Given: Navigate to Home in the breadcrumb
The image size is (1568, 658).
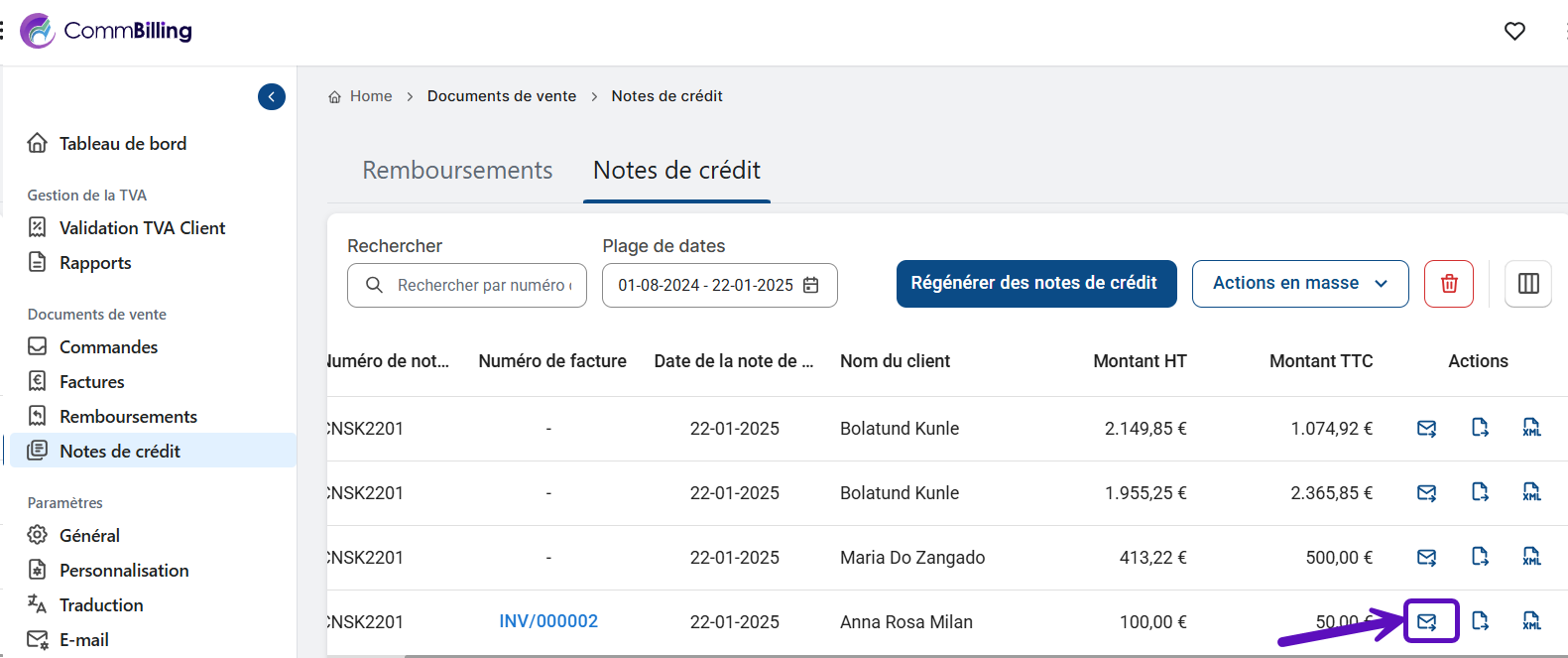Looking at the screenshot, I should click(x=370, y=96).
